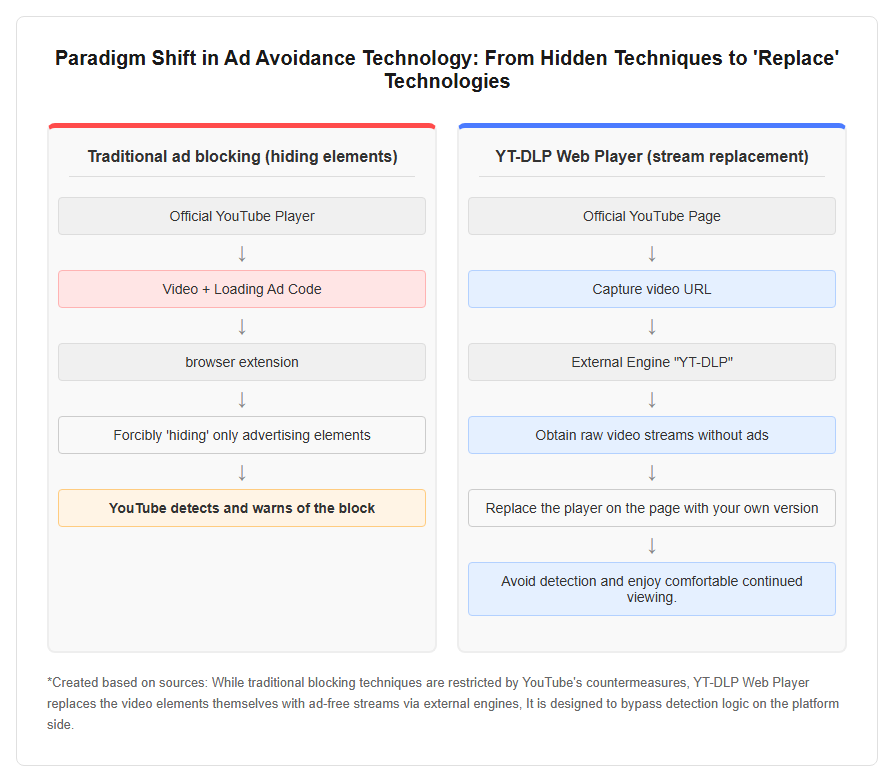The height and width of the screenshot is (782, 894).
Task: Click arrow above 'Avoid detection' box
Action: (652, 545)
